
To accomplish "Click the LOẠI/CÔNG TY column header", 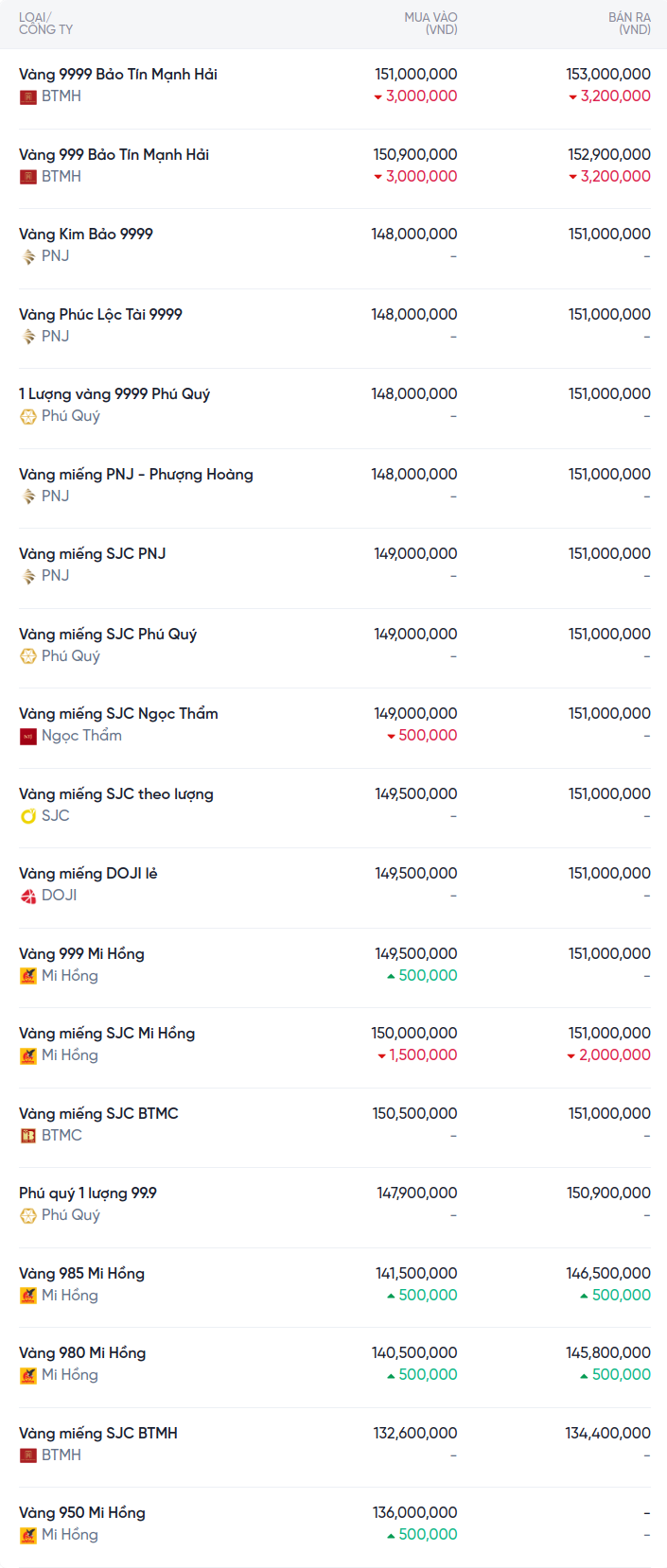I will tap(45, 24).
